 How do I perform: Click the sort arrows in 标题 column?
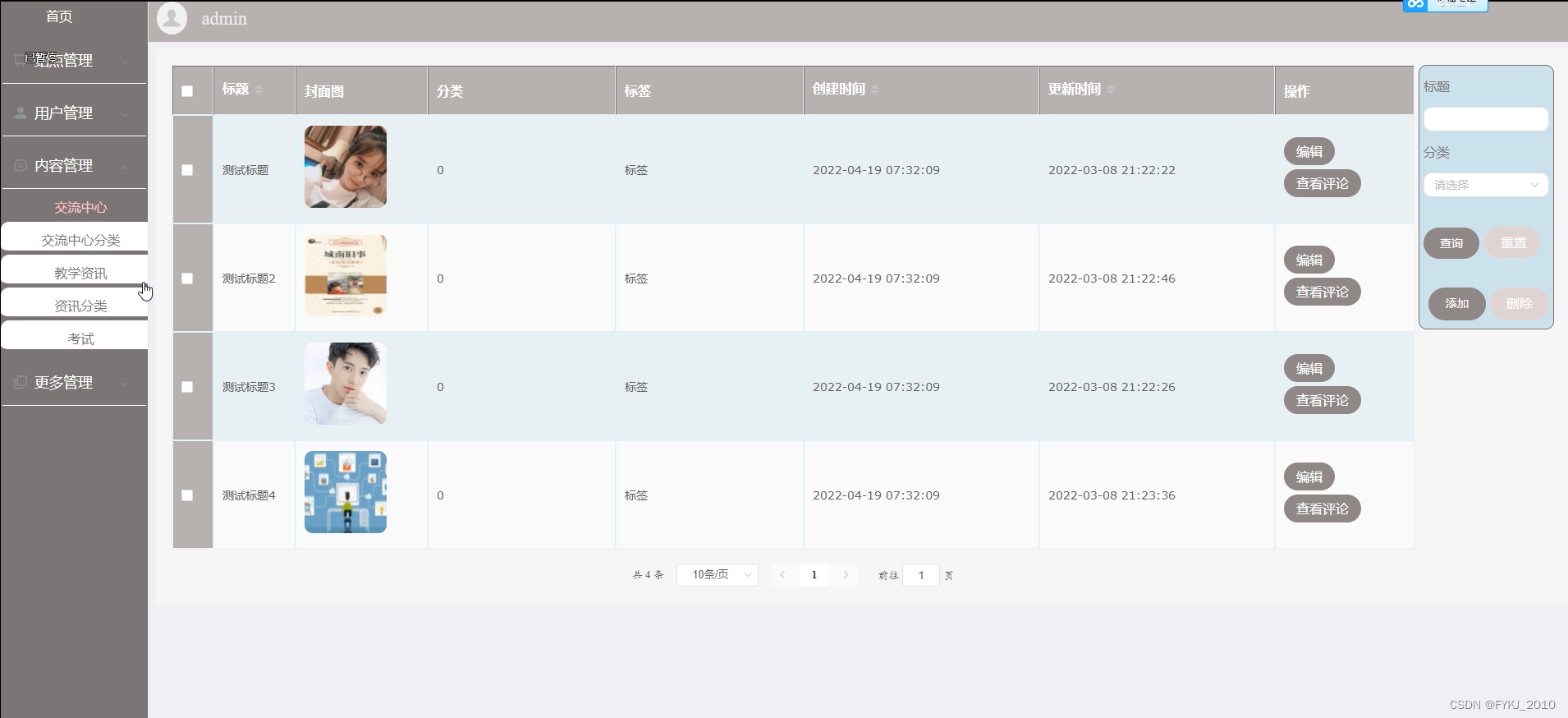[x=259, y=90]
